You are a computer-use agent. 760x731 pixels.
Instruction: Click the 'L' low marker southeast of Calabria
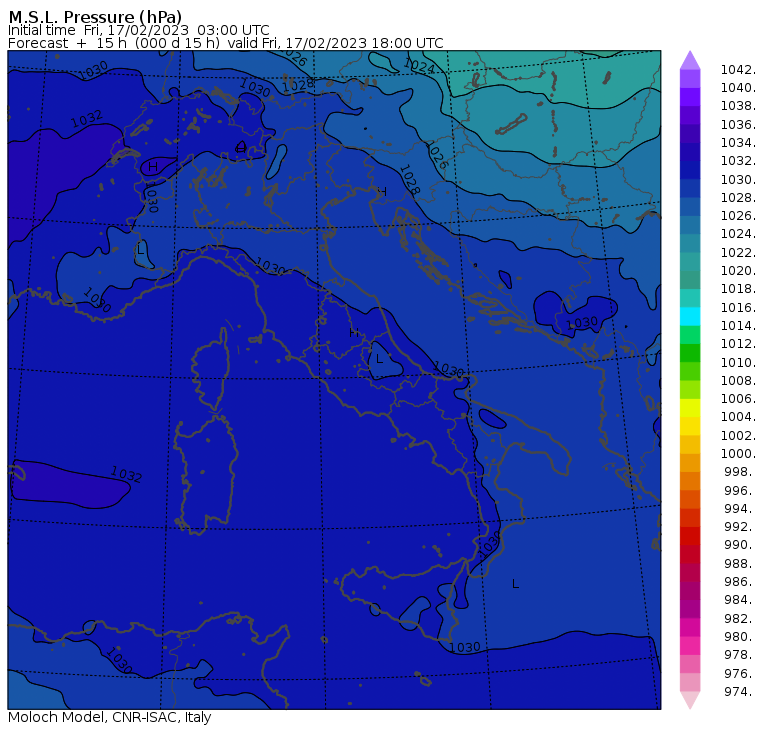click(515, 584)
